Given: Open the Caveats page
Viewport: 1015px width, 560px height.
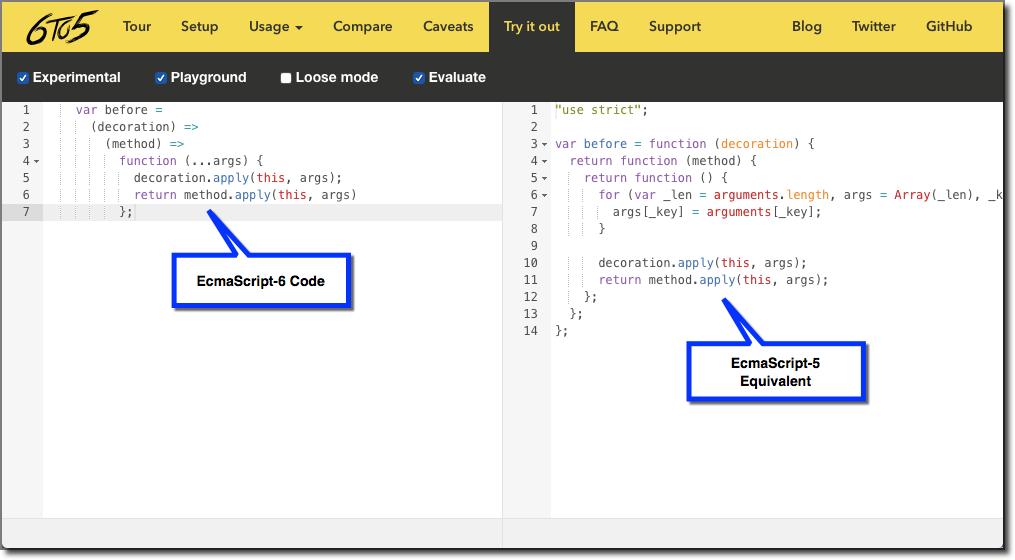Looking at the screenshot, I should (448, 27).
